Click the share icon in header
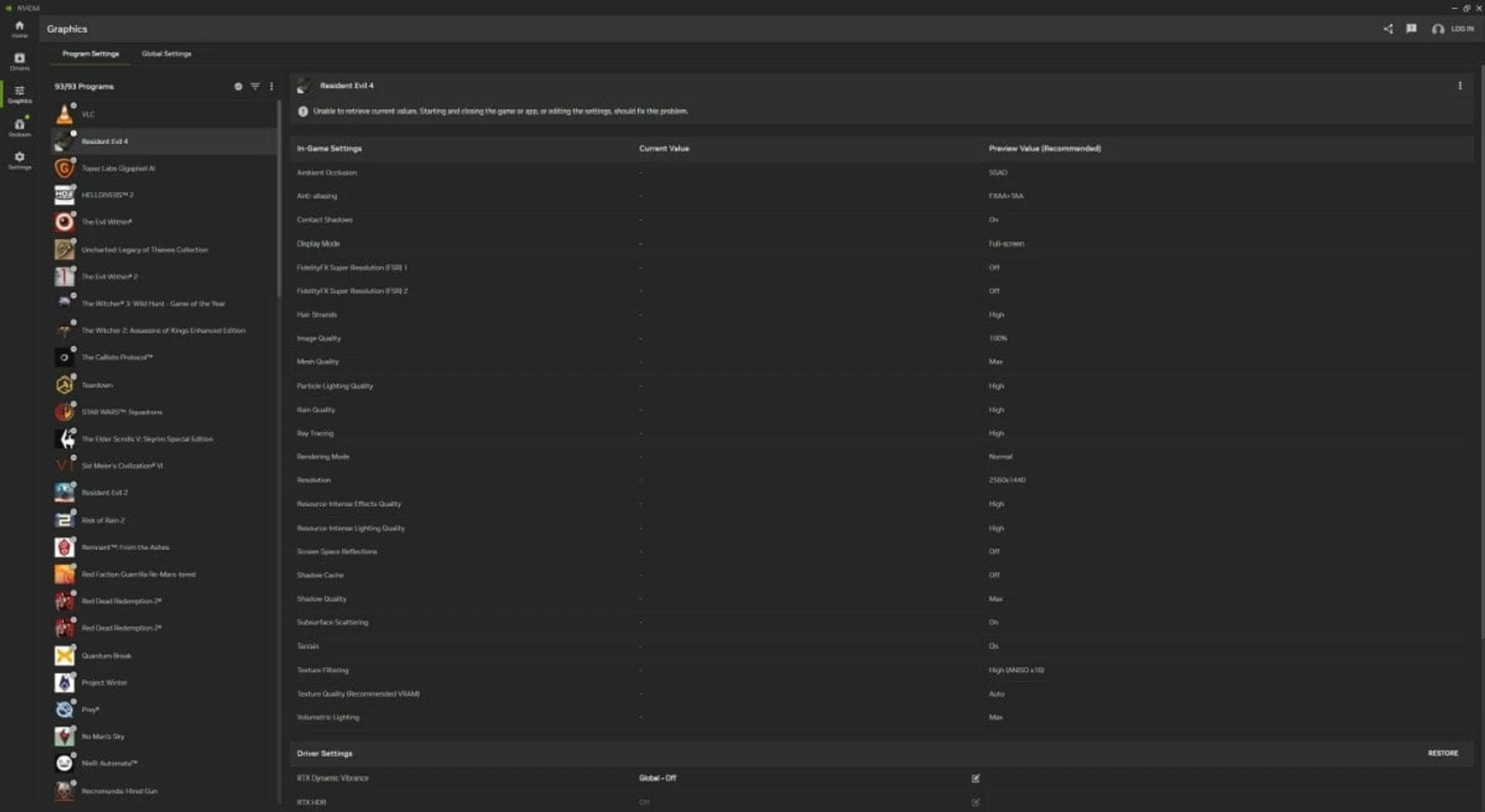Screen dimensions: 1485x812 point(1388,29)
